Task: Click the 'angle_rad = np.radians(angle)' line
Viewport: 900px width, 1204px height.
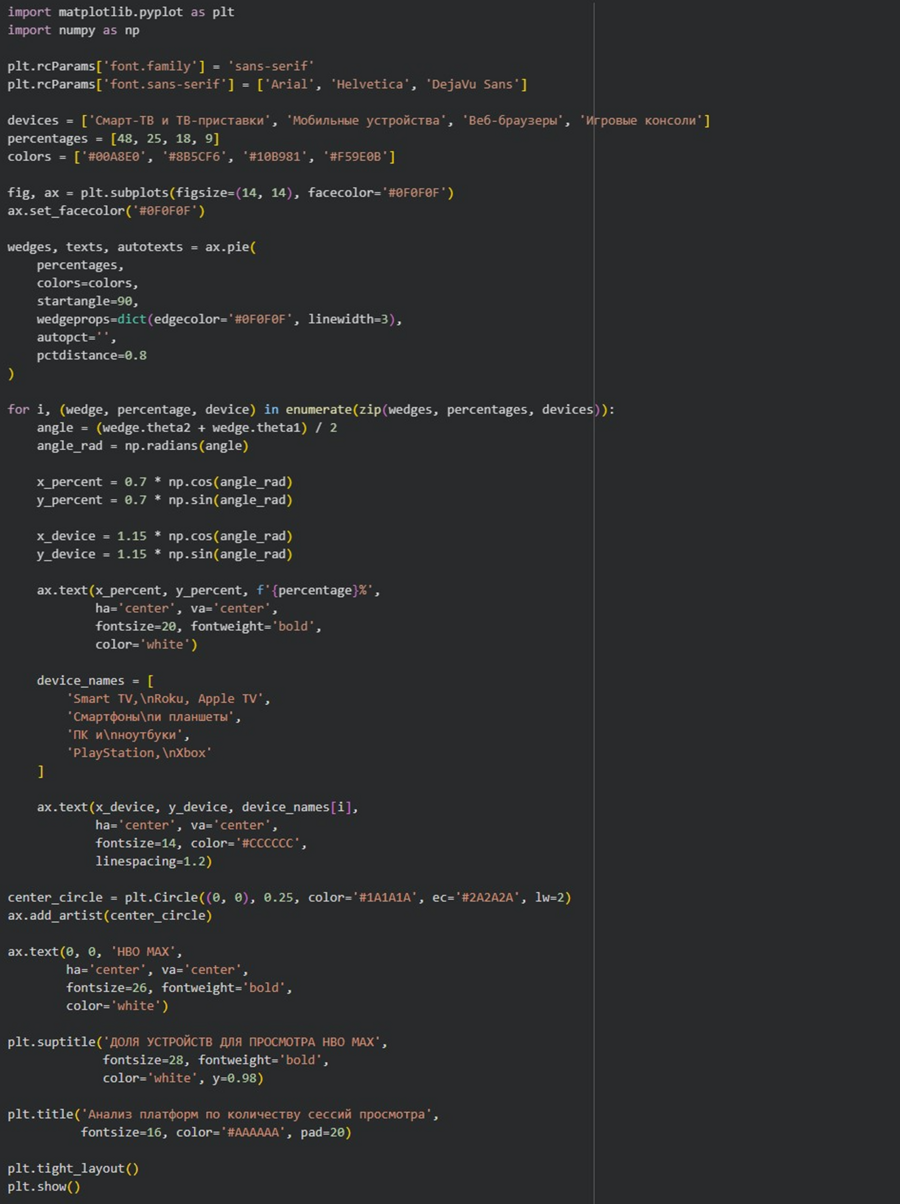Action: tap(143, 446)
